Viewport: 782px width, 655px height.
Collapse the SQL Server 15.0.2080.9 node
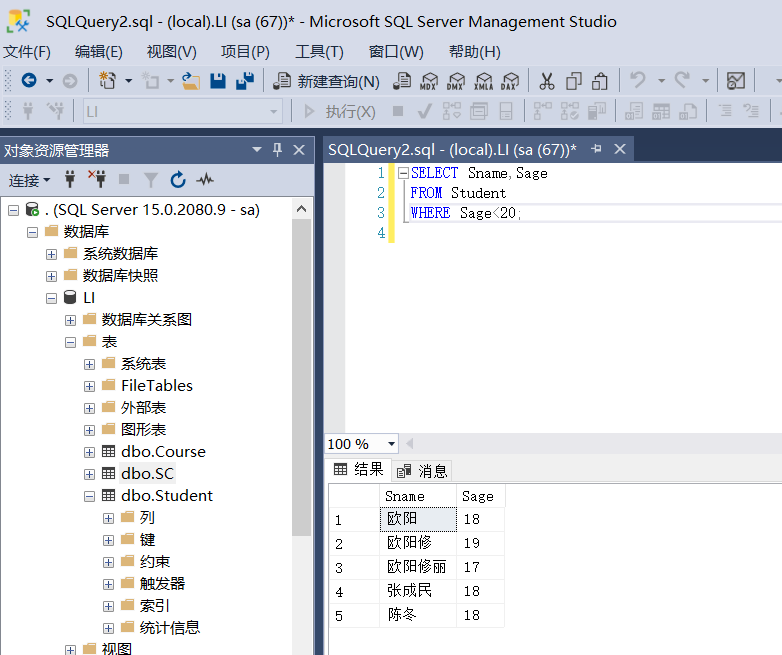(x=13, y=211)
